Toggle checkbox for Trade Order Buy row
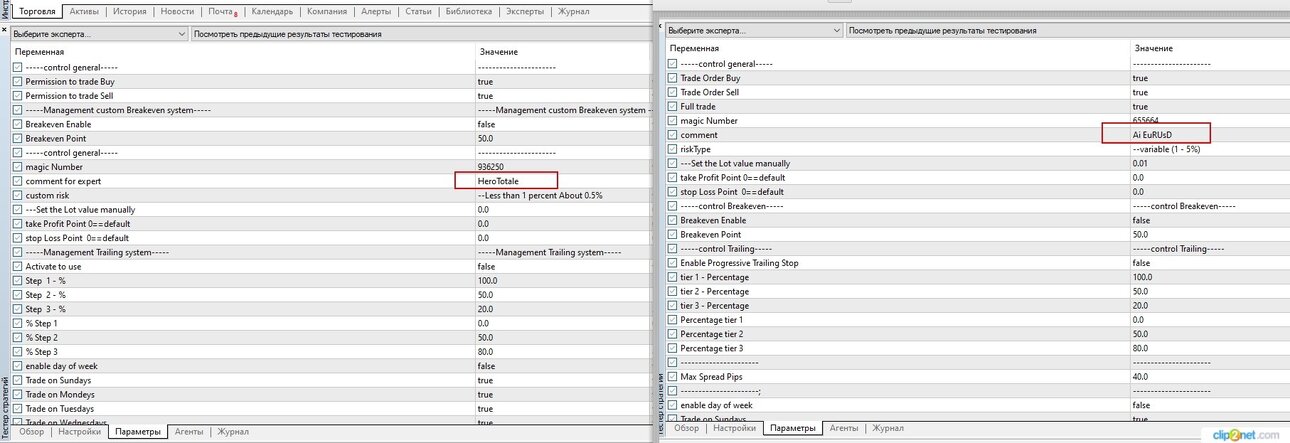 673,78
